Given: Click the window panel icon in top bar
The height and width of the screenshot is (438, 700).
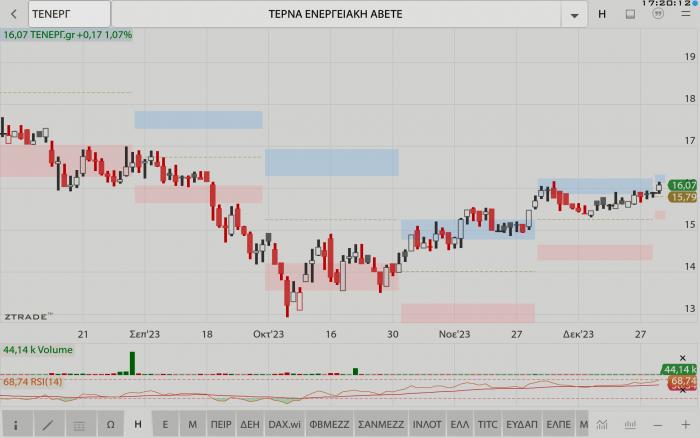Looking at the screenshot, I should click(x=630, y=14).
